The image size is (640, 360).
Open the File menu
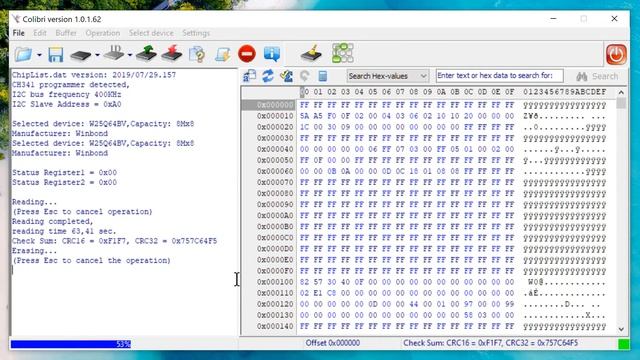(18, 33)
